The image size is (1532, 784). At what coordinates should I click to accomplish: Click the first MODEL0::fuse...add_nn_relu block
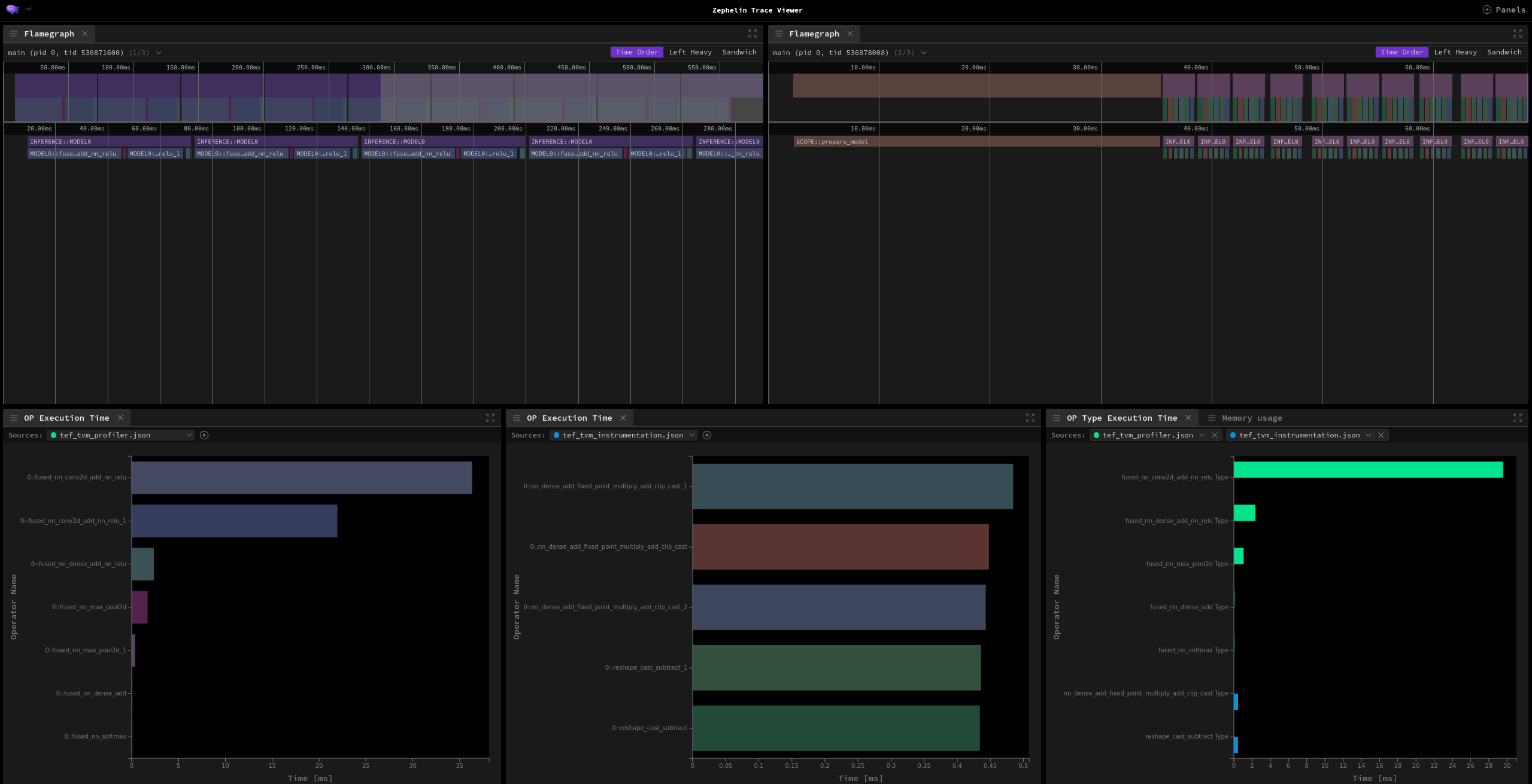[x=74, y=154]
